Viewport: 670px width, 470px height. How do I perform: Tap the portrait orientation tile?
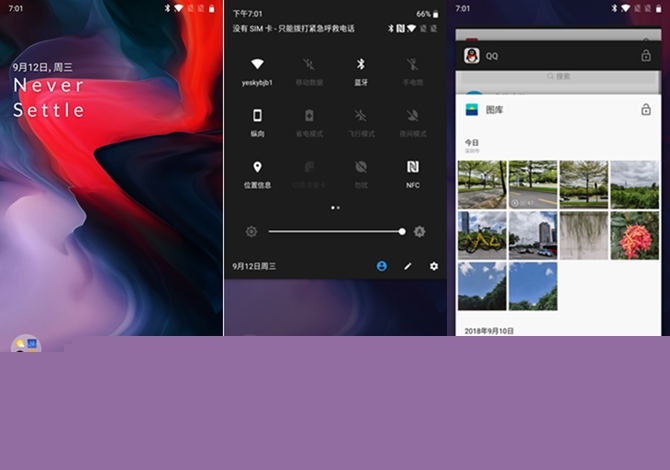257,116
